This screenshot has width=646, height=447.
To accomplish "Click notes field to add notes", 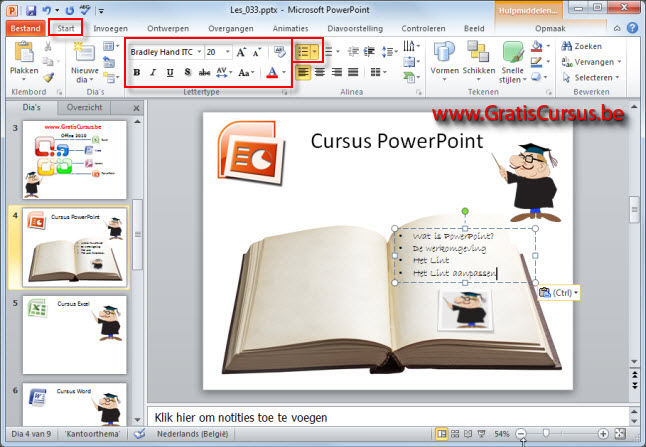I will tap(386, 417).
